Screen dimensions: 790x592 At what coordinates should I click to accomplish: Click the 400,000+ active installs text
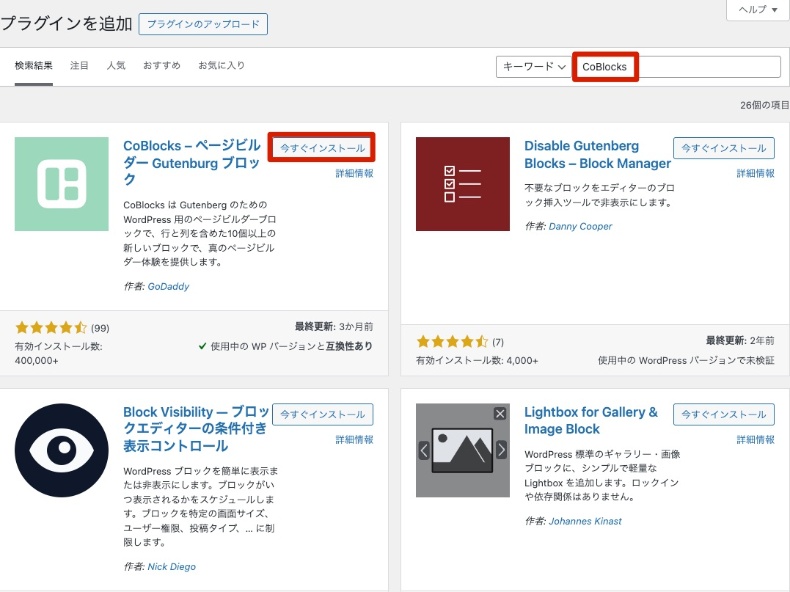(x=36, y=361)
